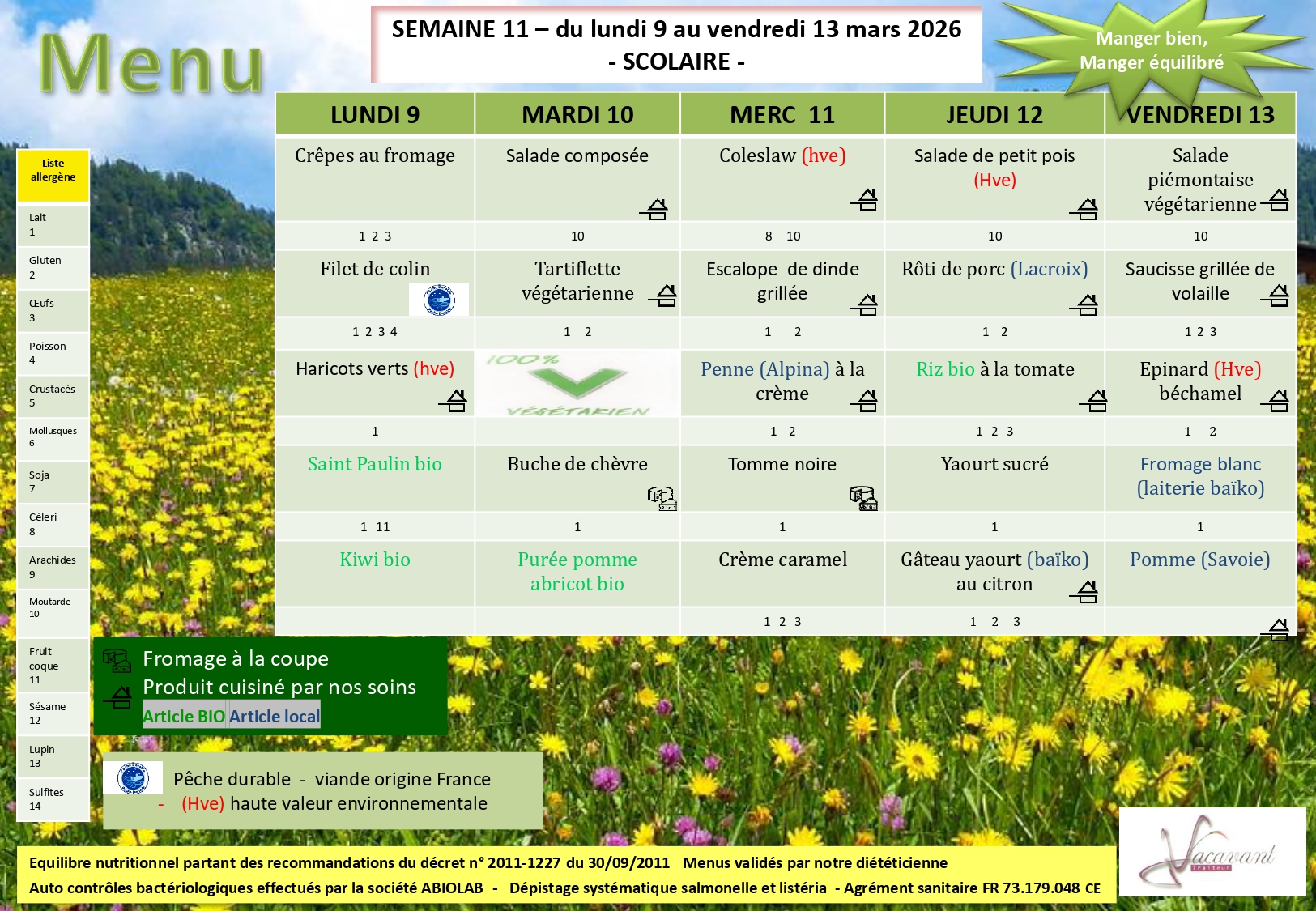Click the 100% Végétarien checkmark logo

click(x=577, y=384)
